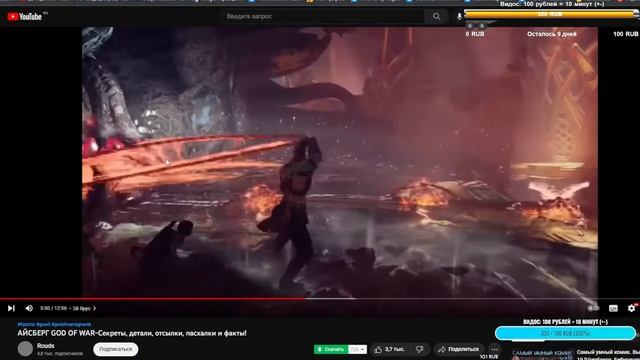Click the search field 'Введите запрос'
Viewport: 640px width, 360px height.
pos(322,17)
